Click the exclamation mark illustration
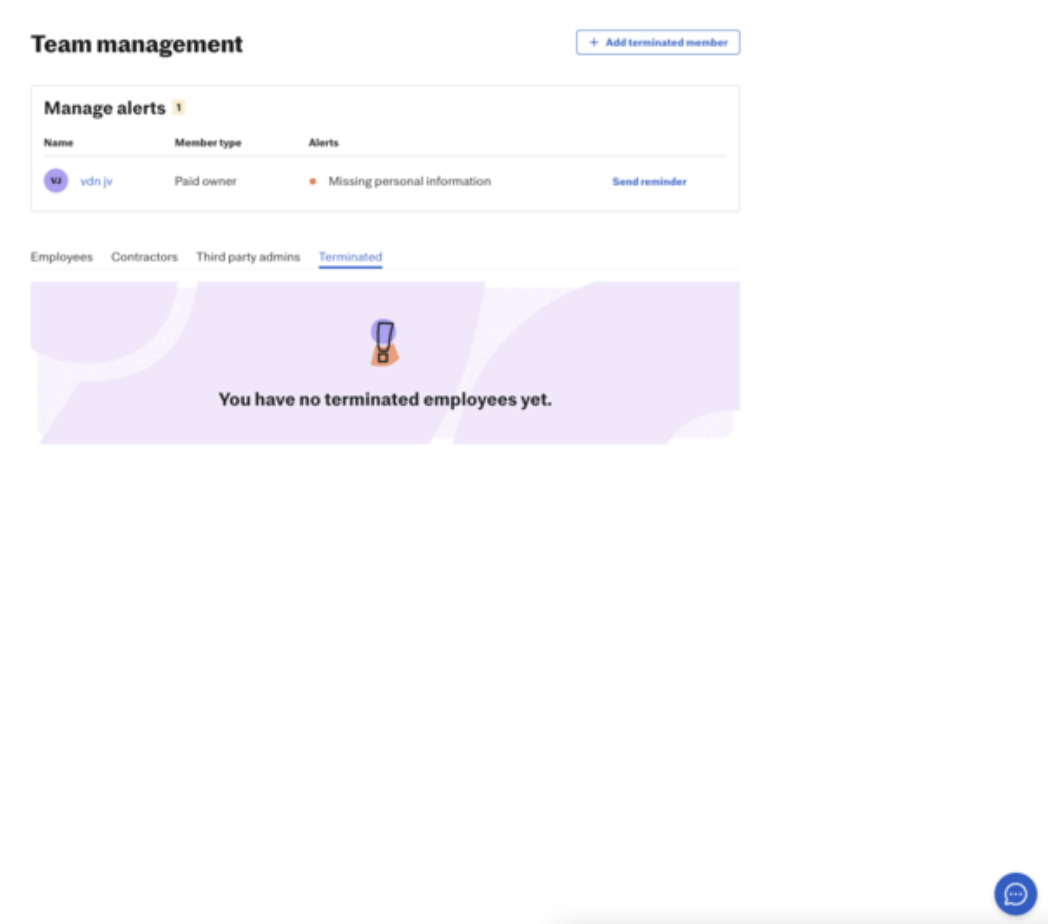Viewport: 1048px width, 924px height. [x=384, y=342]
